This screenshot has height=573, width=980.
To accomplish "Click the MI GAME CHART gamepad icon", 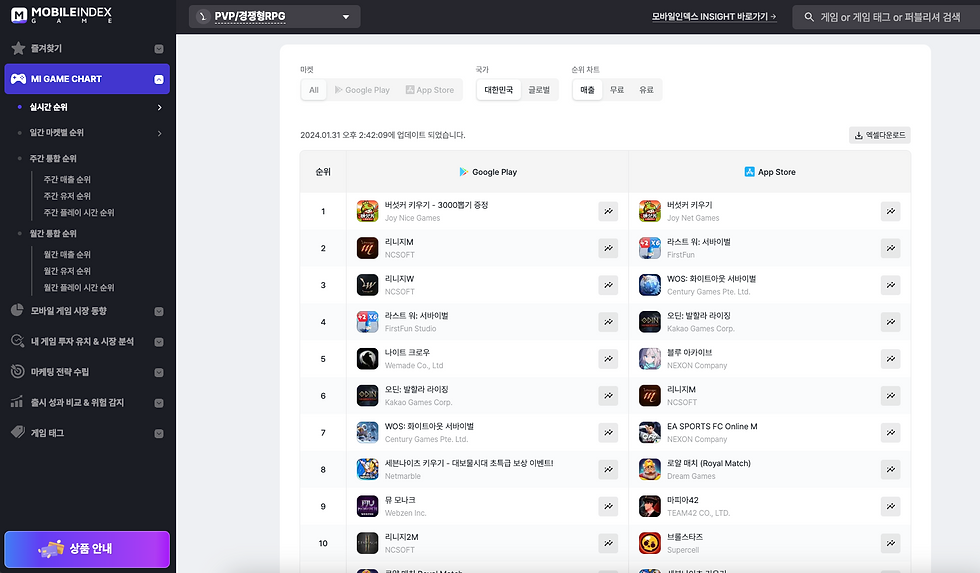I will click(19, 79).
